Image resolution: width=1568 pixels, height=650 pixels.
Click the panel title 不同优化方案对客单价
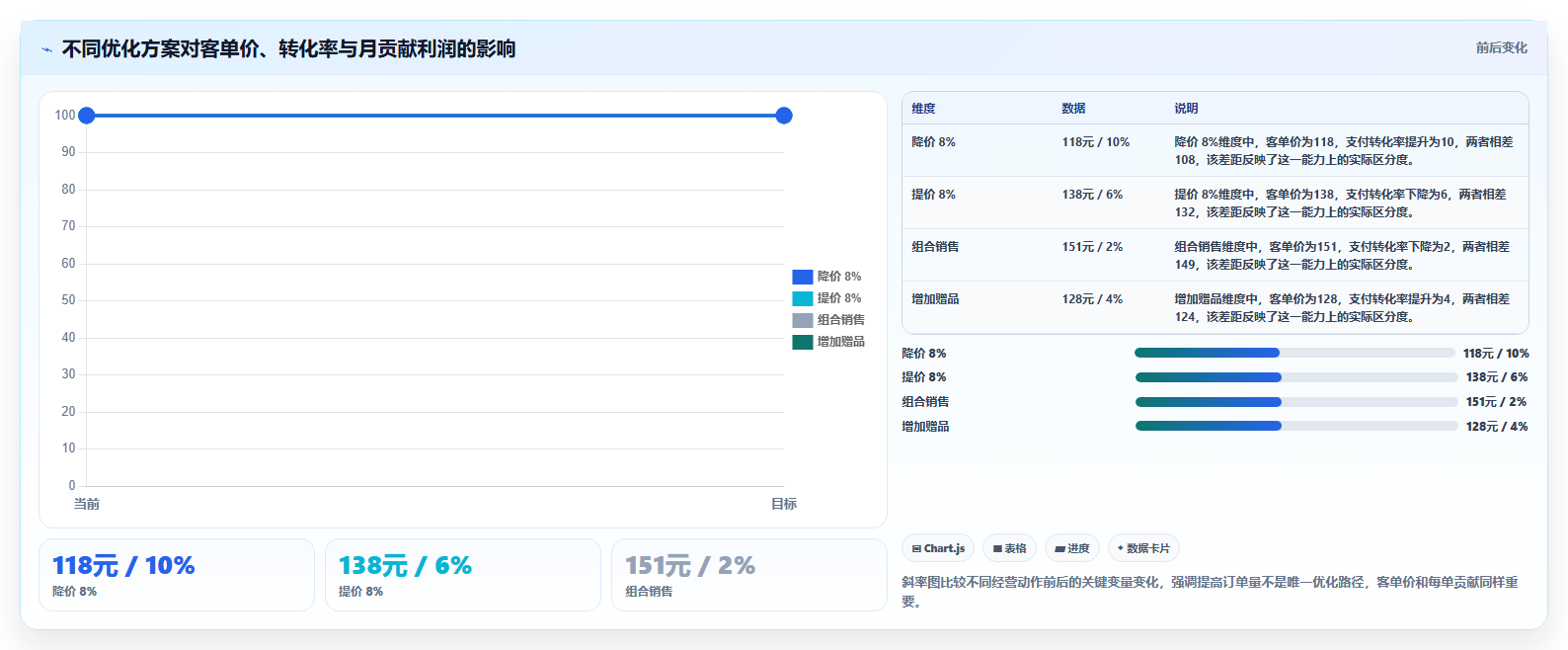pyautogui.click(x=288, y=49)
